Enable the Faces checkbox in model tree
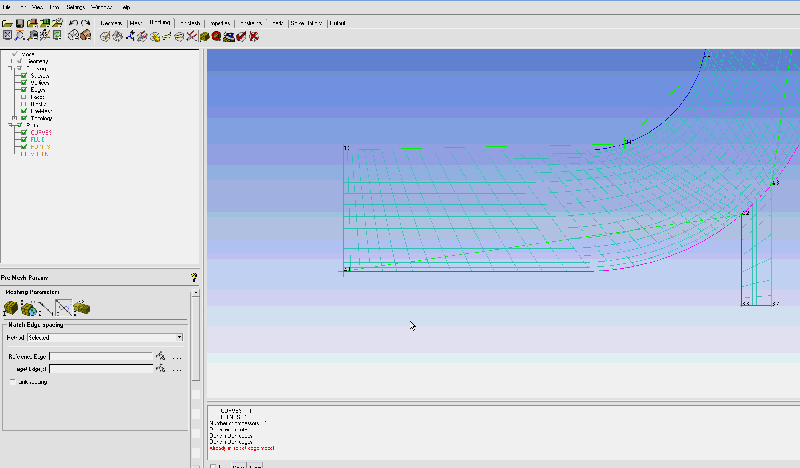 [x=22, y=96]
